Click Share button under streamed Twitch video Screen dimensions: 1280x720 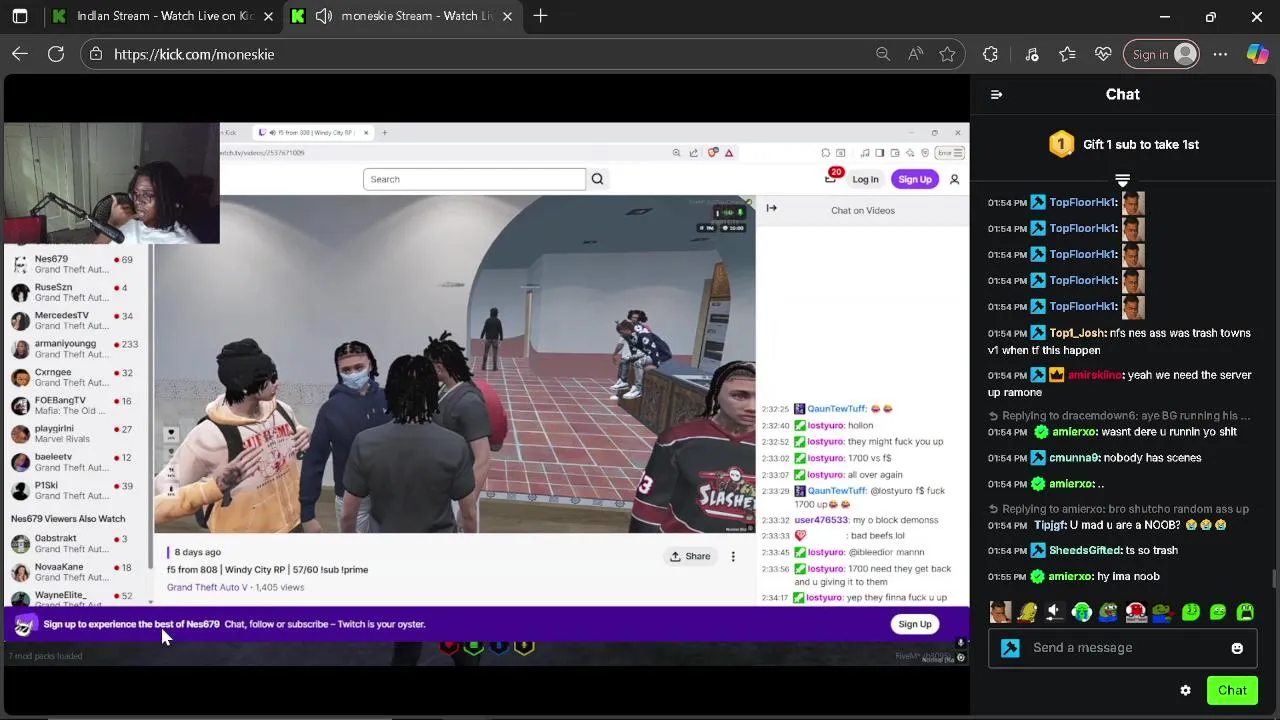coord(690,557)
